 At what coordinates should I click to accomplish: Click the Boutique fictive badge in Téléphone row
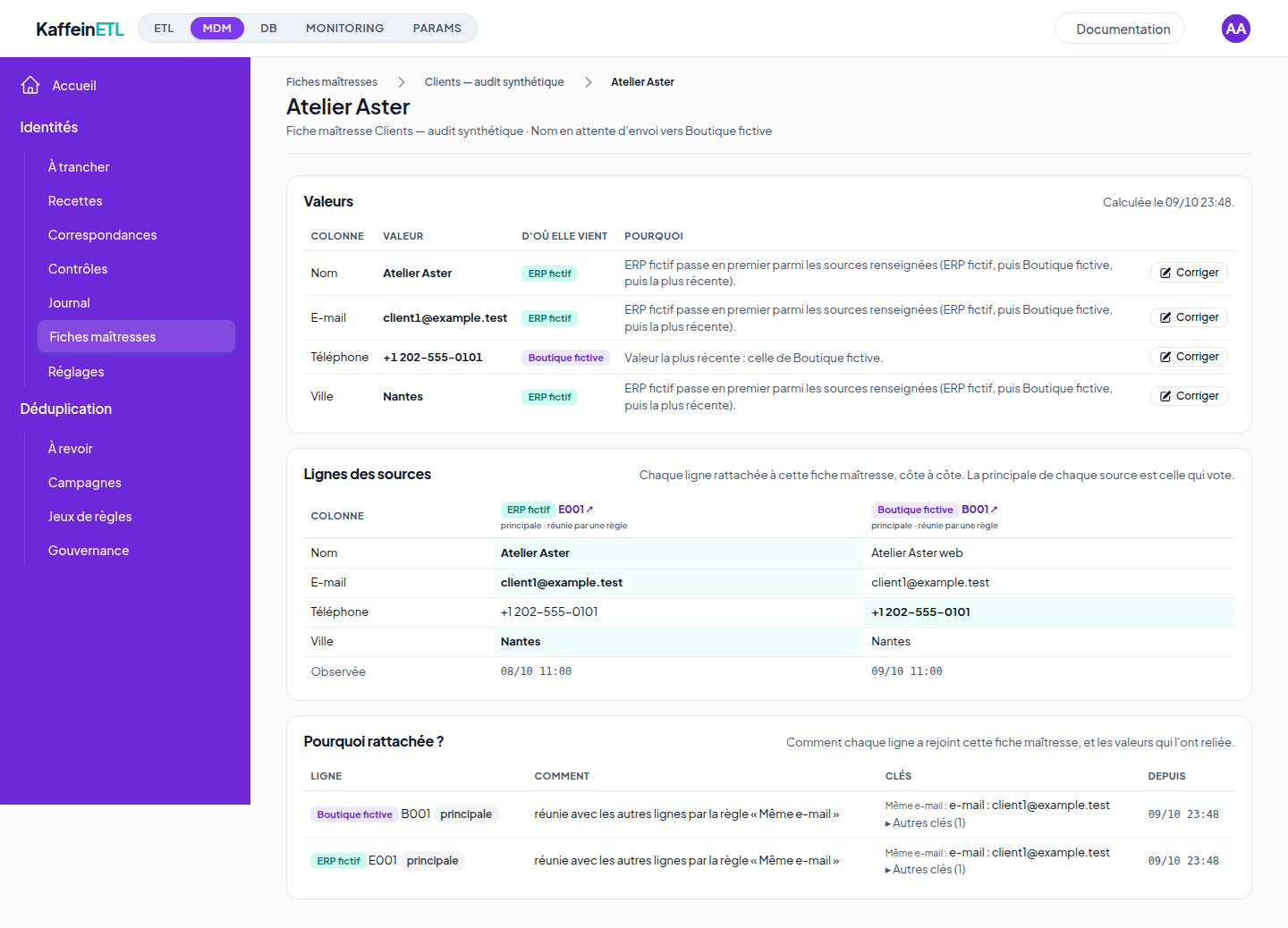pos(565,358)
